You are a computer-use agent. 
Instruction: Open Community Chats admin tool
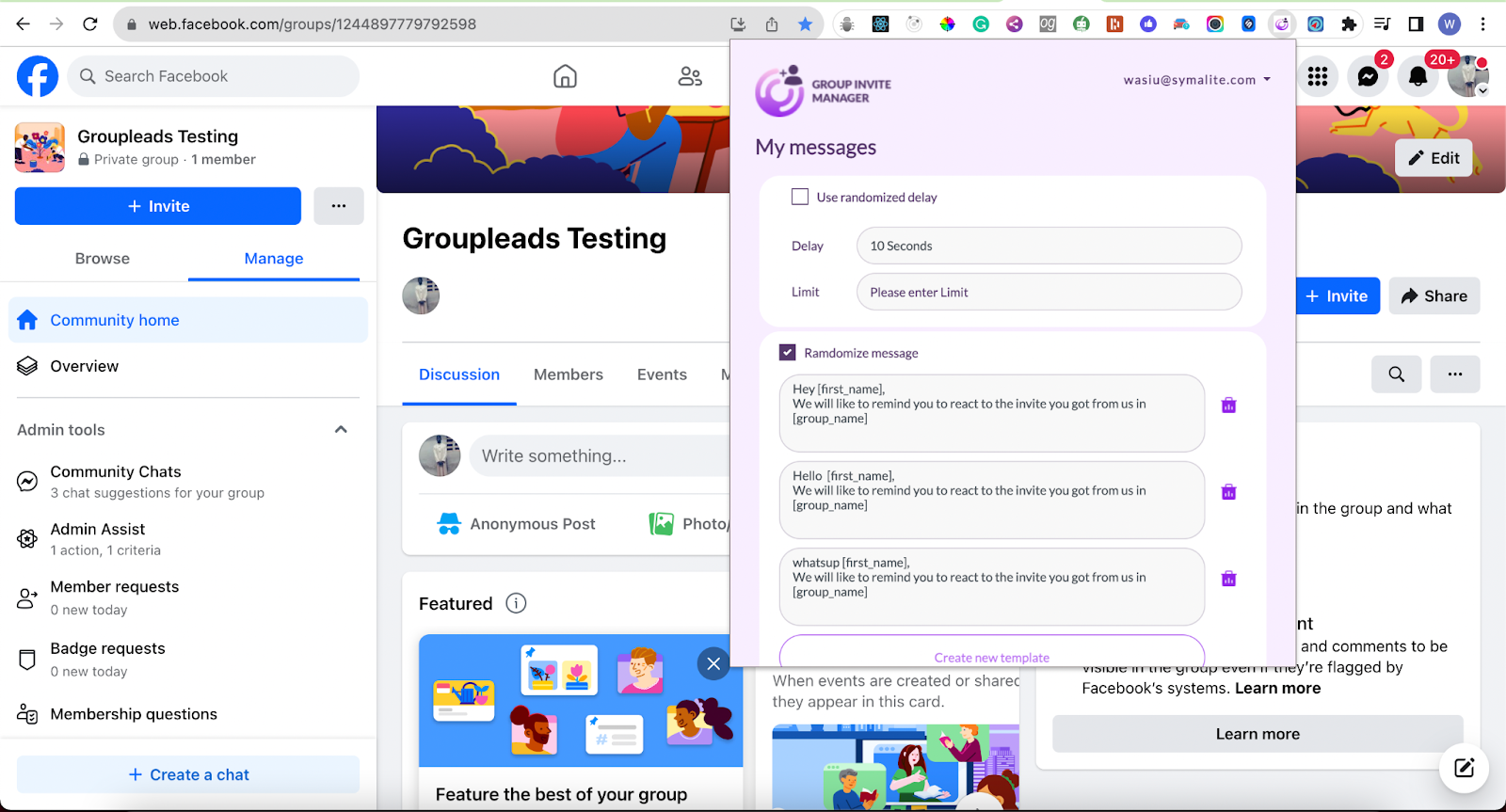[188, 481]
